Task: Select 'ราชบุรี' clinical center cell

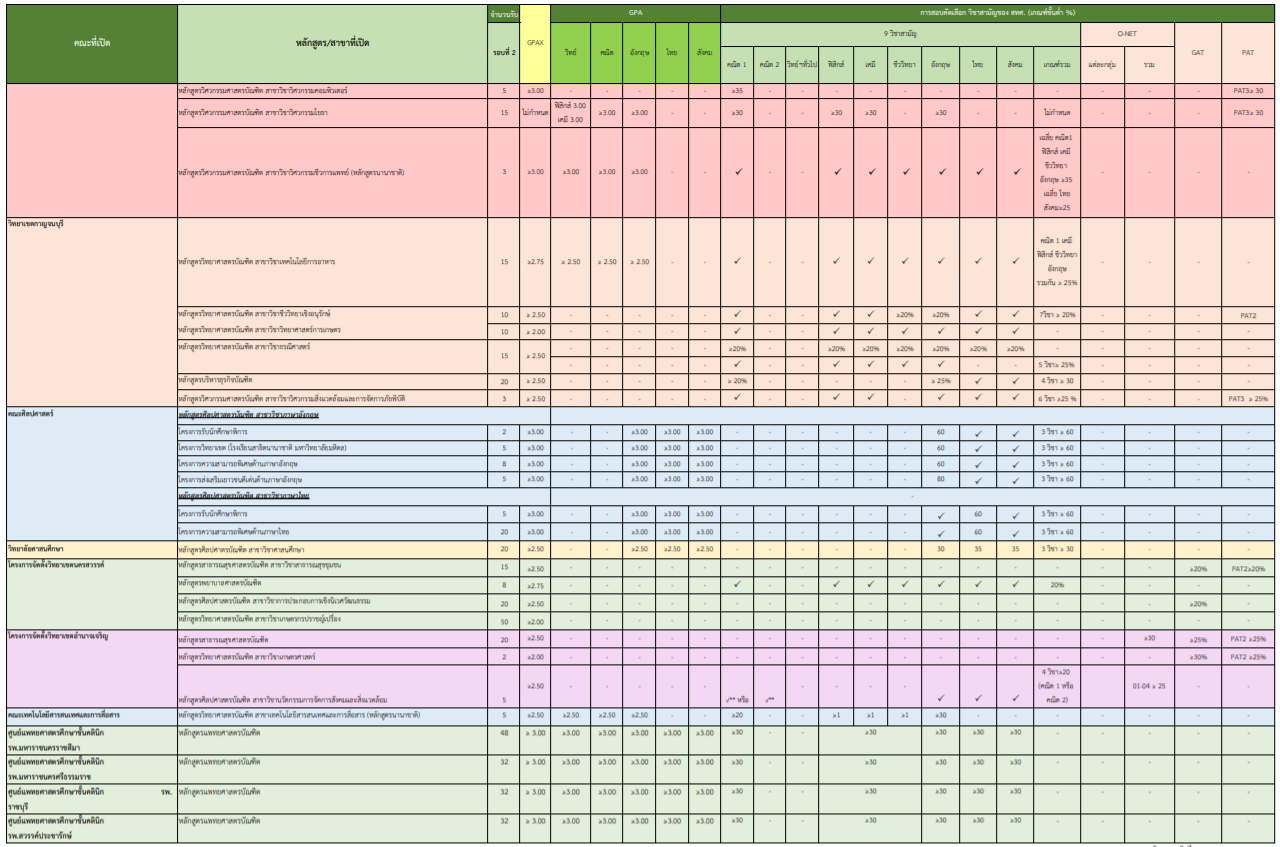Action: (91, 798)
